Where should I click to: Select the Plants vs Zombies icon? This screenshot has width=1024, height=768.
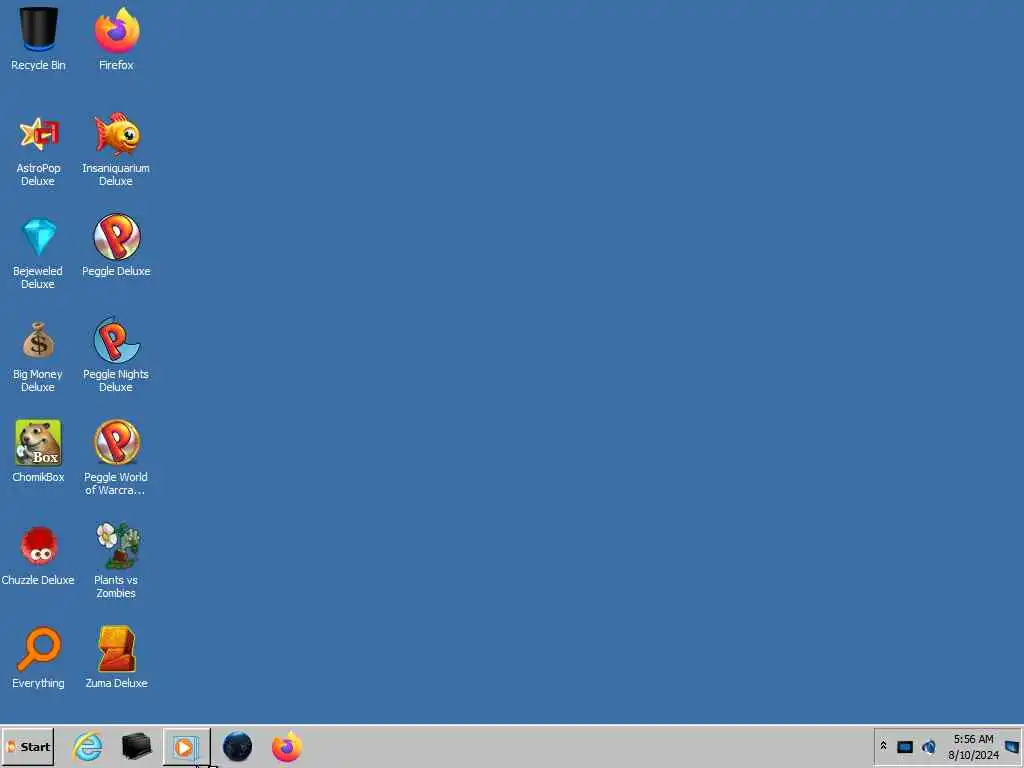point(116,560)
